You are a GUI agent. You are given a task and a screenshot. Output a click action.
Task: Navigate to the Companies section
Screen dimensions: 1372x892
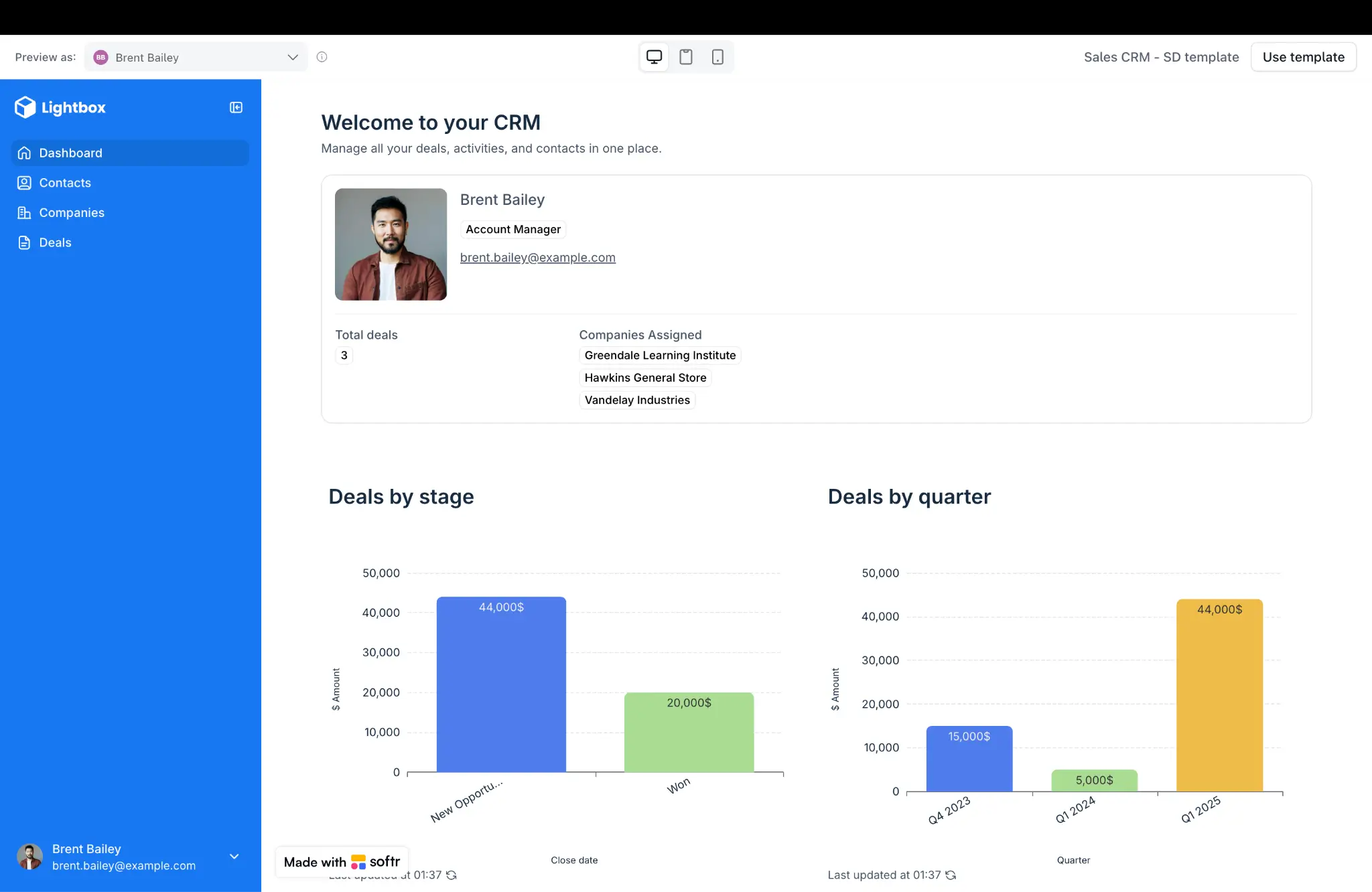click(72, 212)
